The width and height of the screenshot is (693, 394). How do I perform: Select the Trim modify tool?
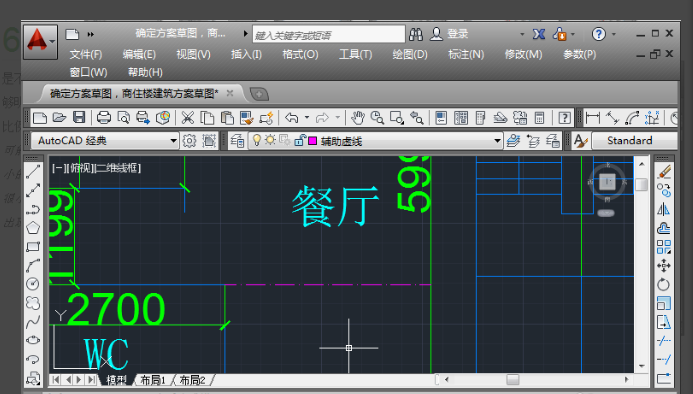pos(664,340)
